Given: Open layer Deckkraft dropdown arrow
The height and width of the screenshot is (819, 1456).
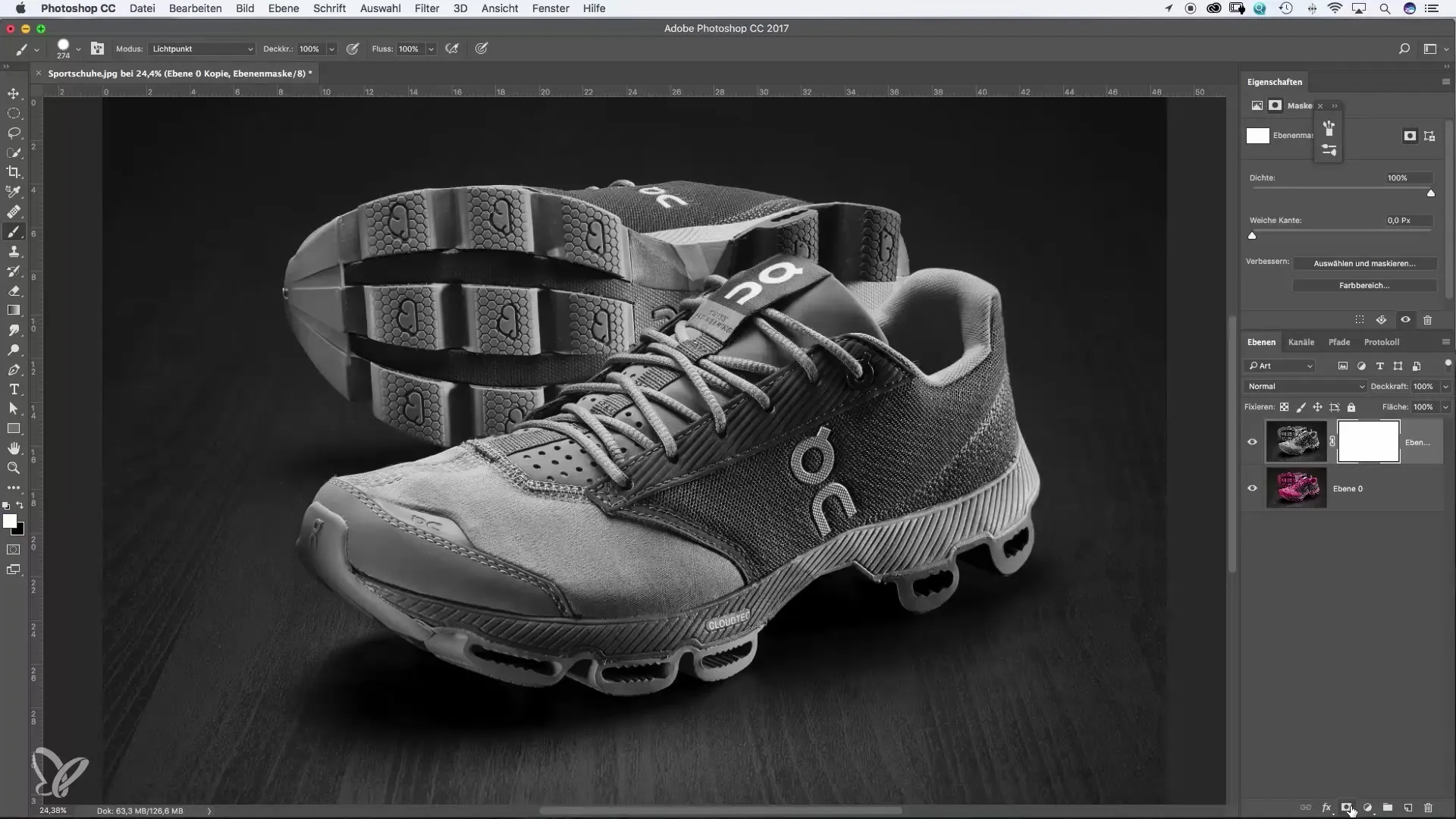Looking at the screenshot, I should point(1445,387).
